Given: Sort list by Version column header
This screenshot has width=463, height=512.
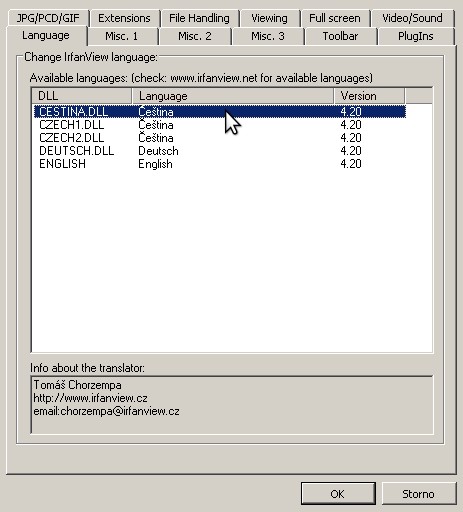Looking at the screenshot, I should click(x=369, y=96).
